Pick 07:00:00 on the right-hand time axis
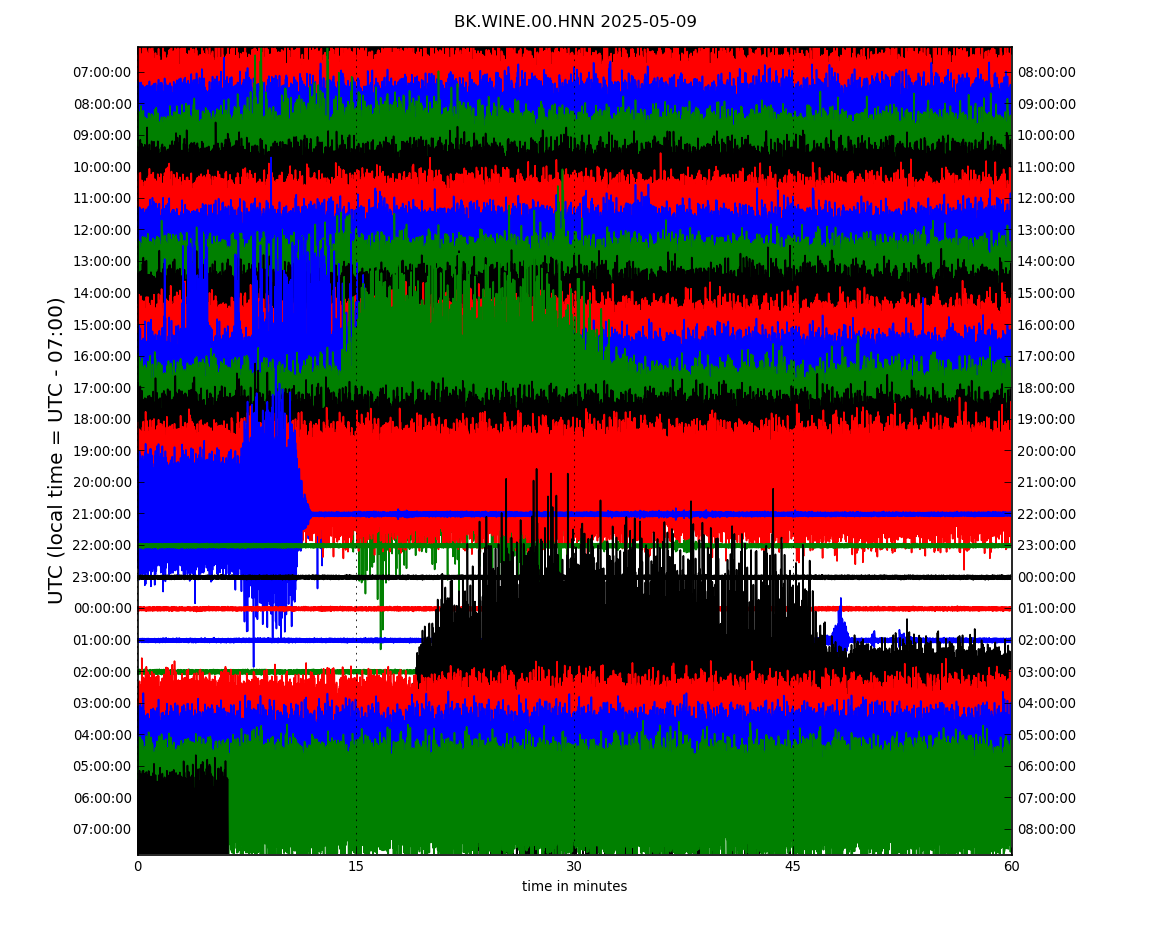 [x=1047, y=798]
